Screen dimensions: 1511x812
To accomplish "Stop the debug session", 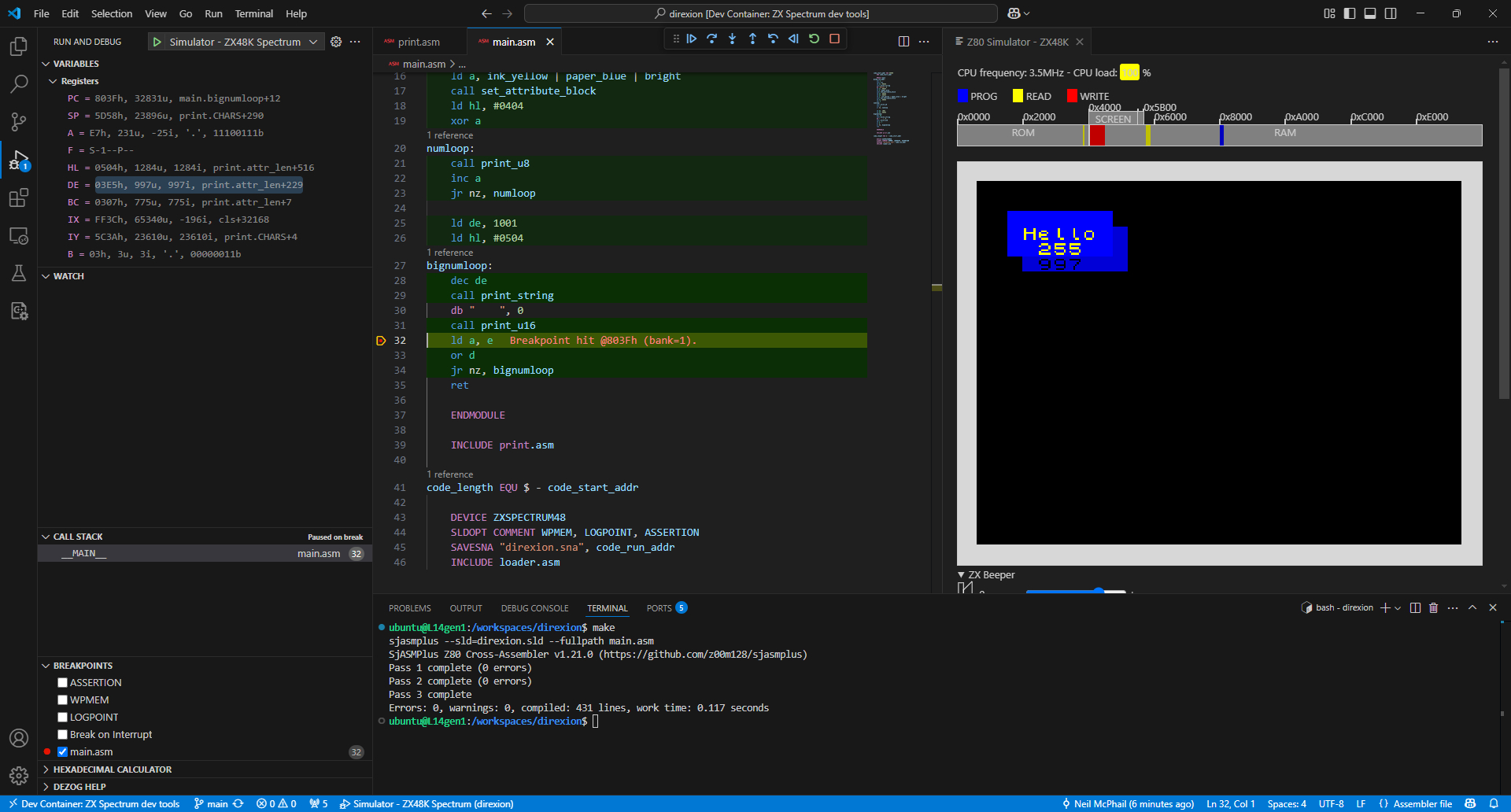I will point(835,39).
